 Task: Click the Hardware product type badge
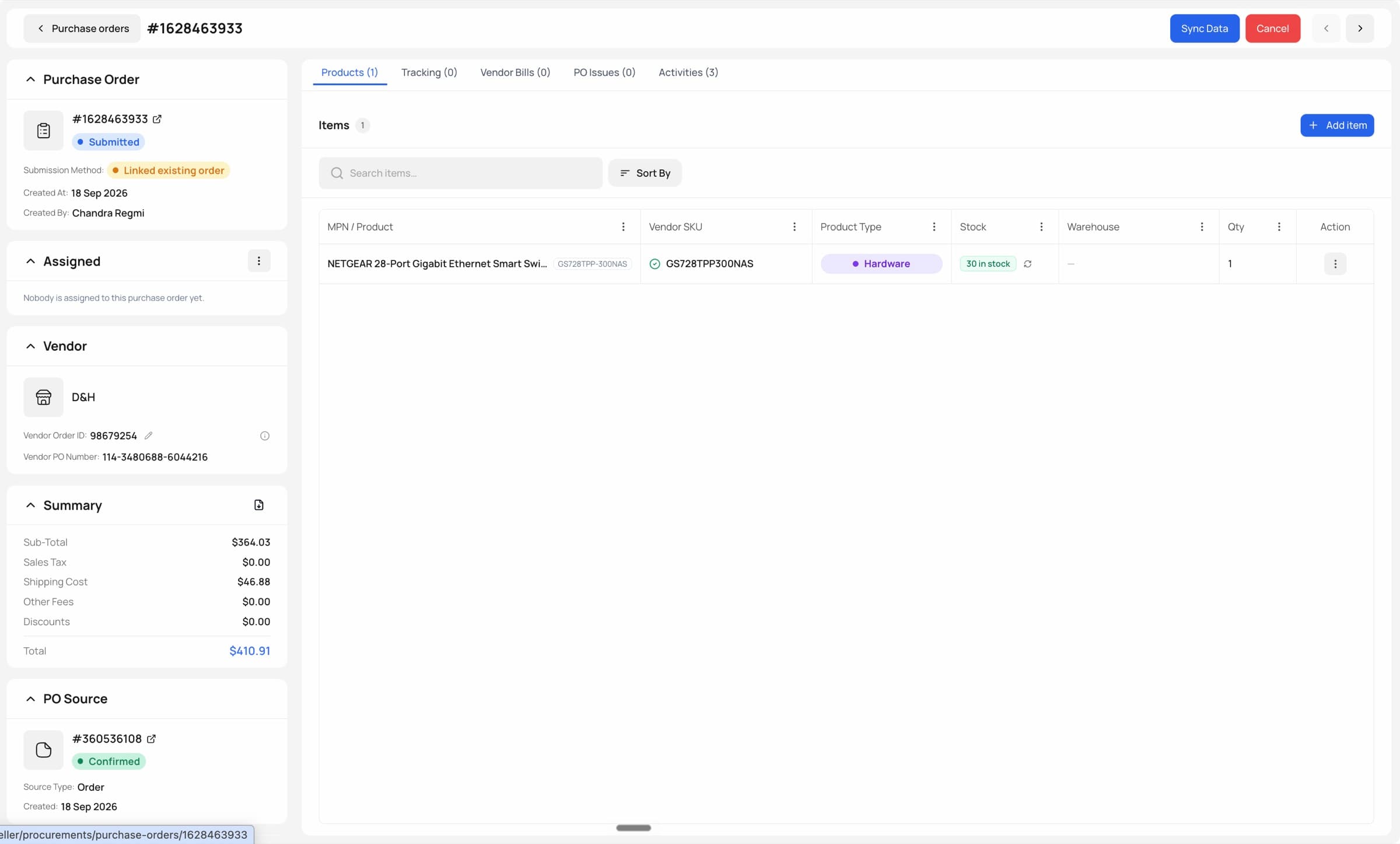coord(881,264)
